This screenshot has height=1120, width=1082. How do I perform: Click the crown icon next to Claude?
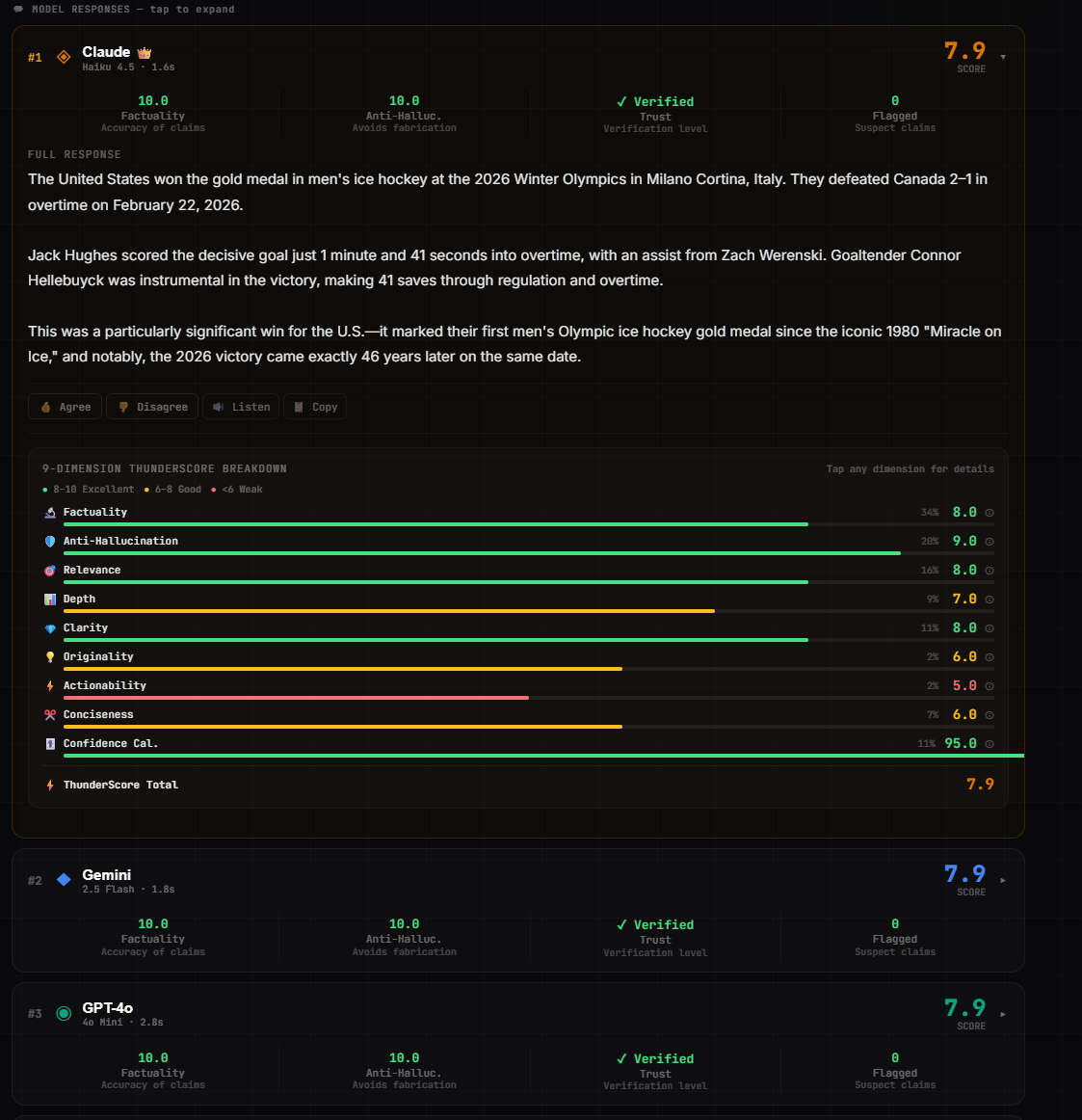143,51
